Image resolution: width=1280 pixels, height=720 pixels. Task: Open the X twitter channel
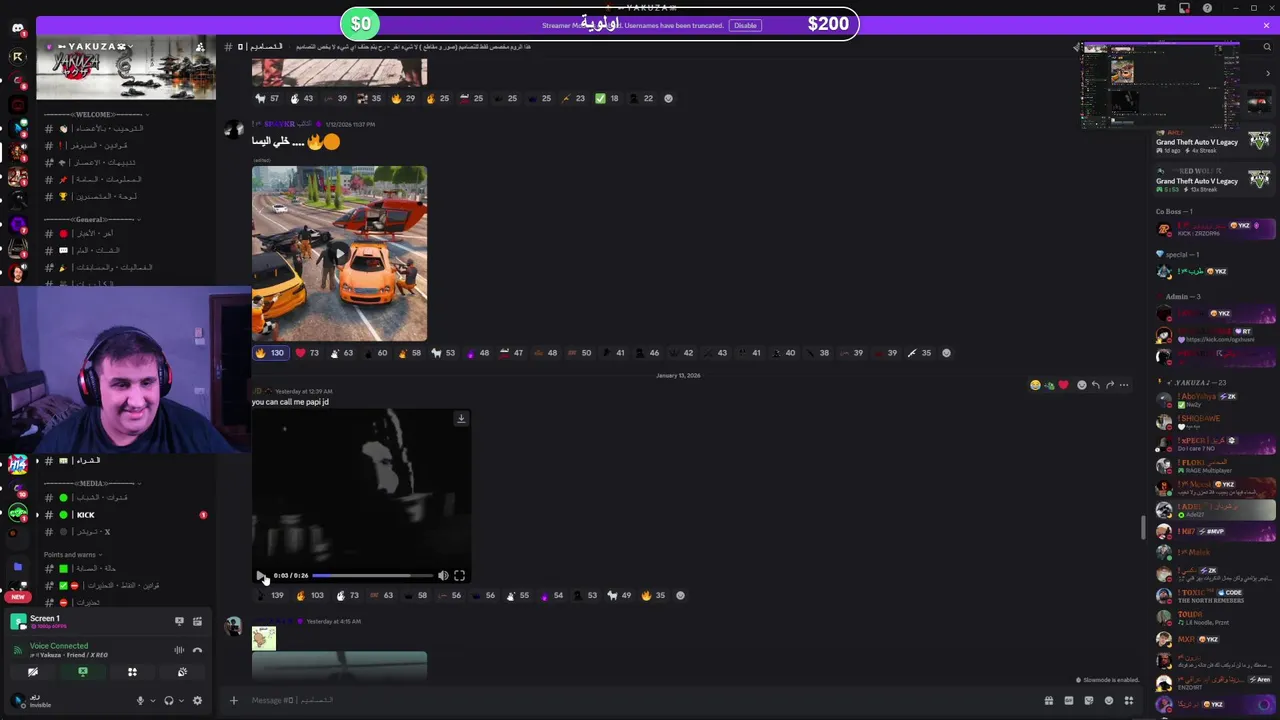[x=125, y=532]
